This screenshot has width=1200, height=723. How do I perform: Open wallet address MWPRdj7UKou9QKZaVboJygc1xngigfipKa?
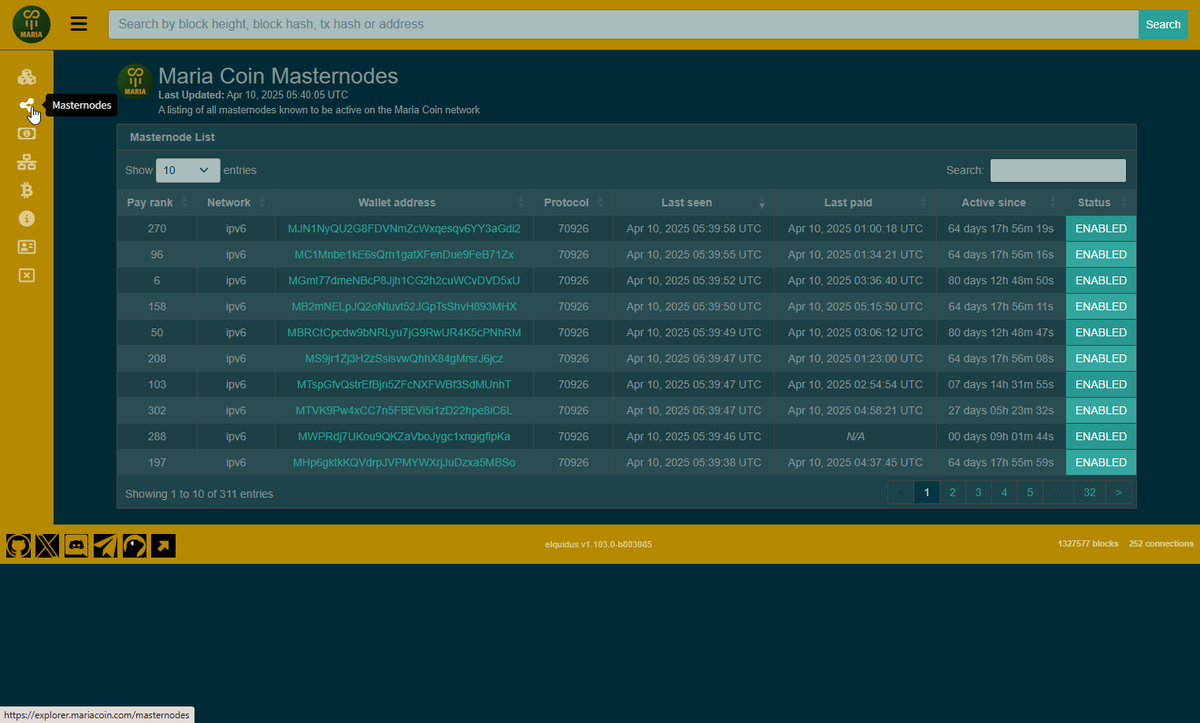click(x=404, y=436)
